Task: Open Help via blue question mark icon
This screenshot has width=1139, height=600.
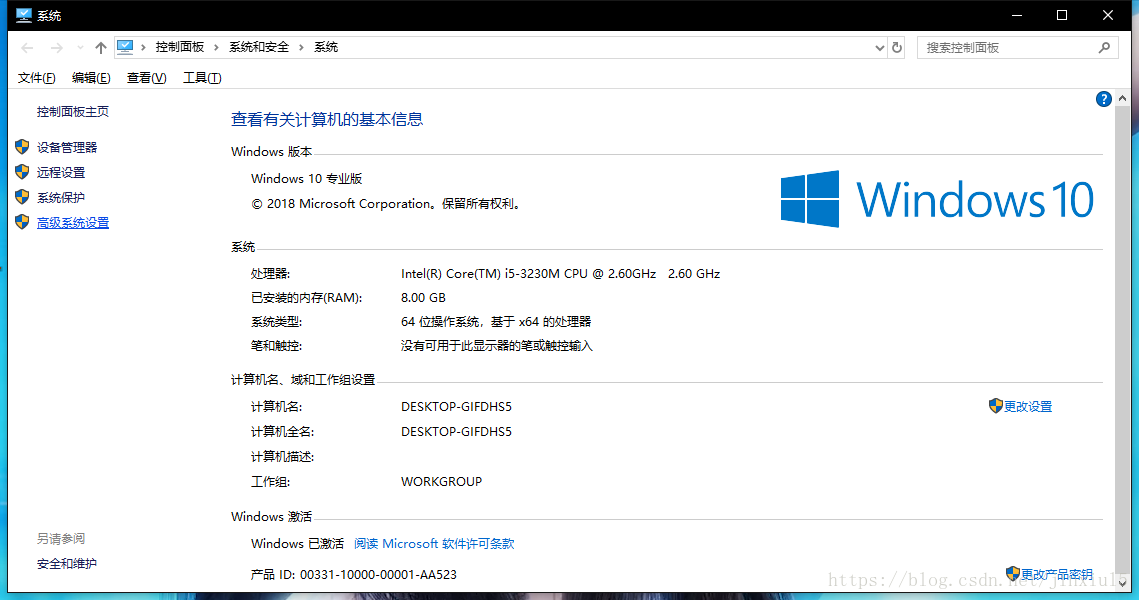Action: click(x=1103, y=99)
